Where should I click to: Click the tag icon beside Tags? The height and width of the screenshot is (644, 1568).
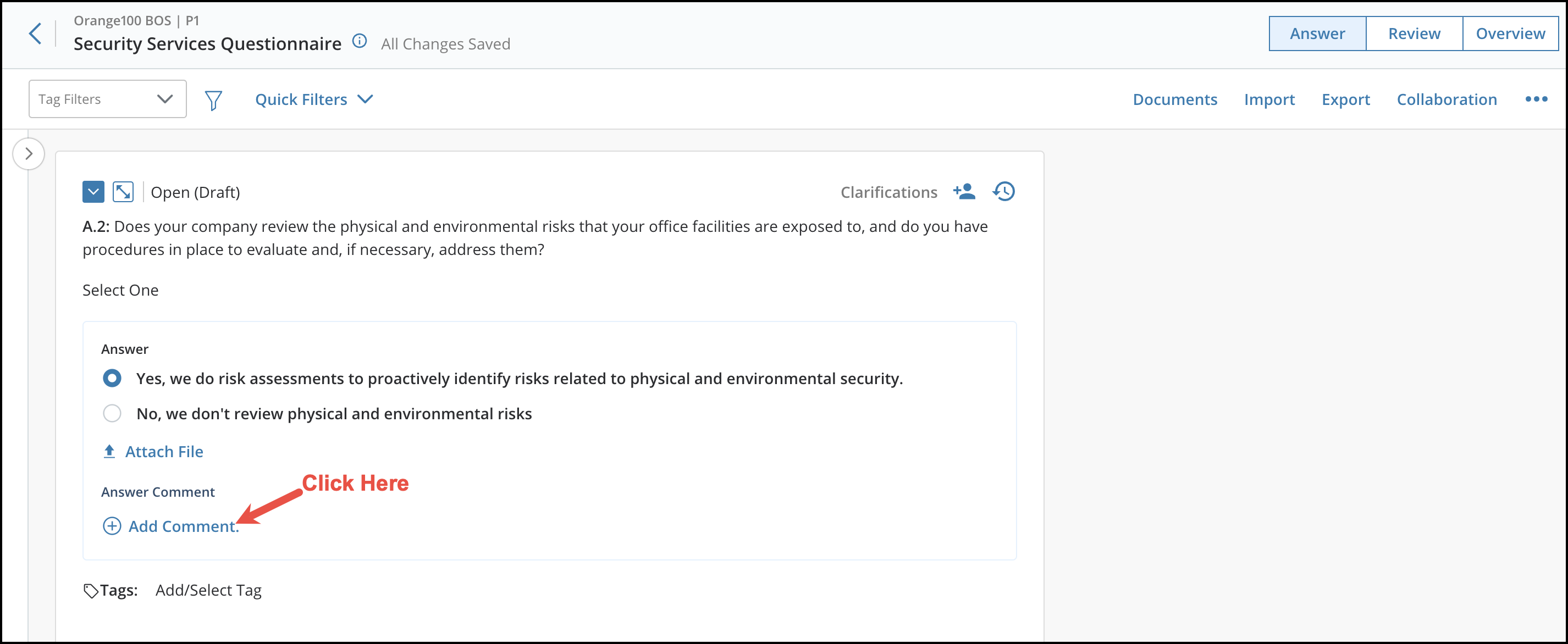click(91, 591)
